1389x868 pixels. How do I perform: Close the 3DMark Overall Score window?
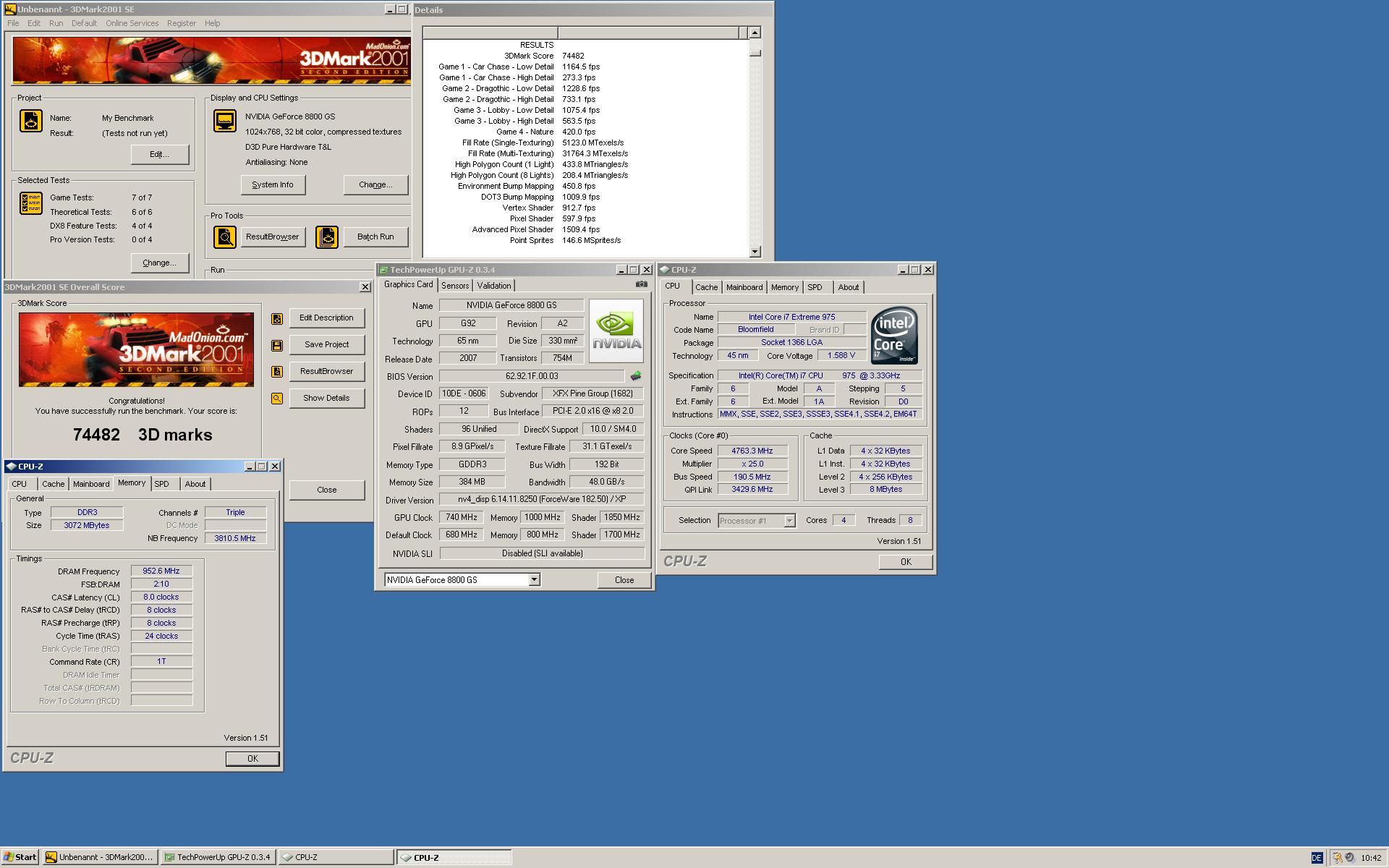coord(365,287)
